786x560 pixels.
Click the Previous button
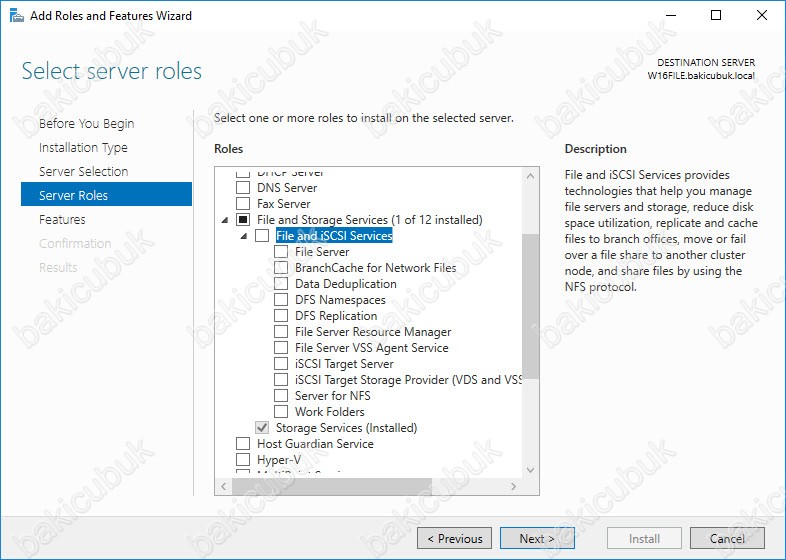454,538
